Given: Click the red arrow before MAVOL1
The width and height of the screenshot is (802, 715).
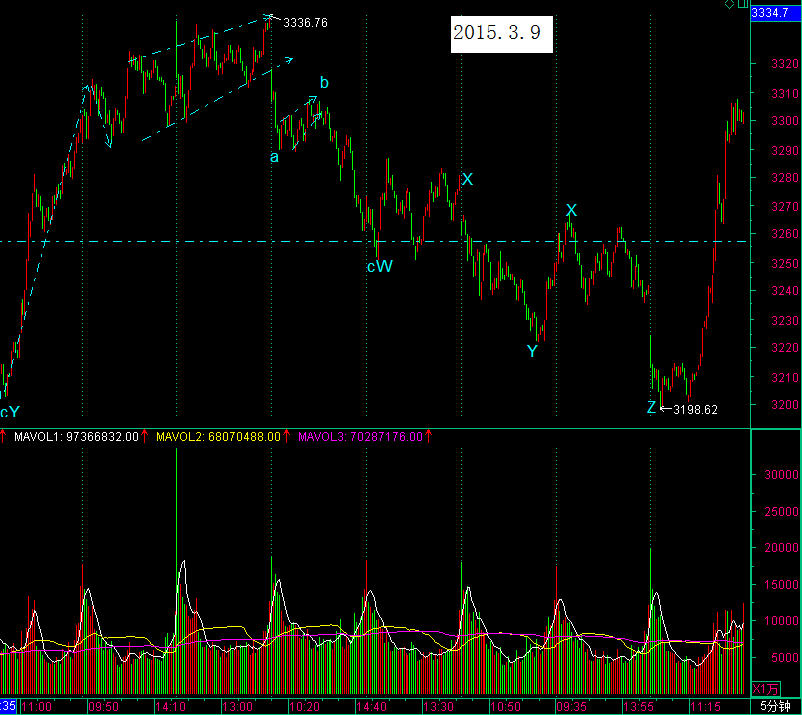Looking at the screenshot, I should 5,437.
